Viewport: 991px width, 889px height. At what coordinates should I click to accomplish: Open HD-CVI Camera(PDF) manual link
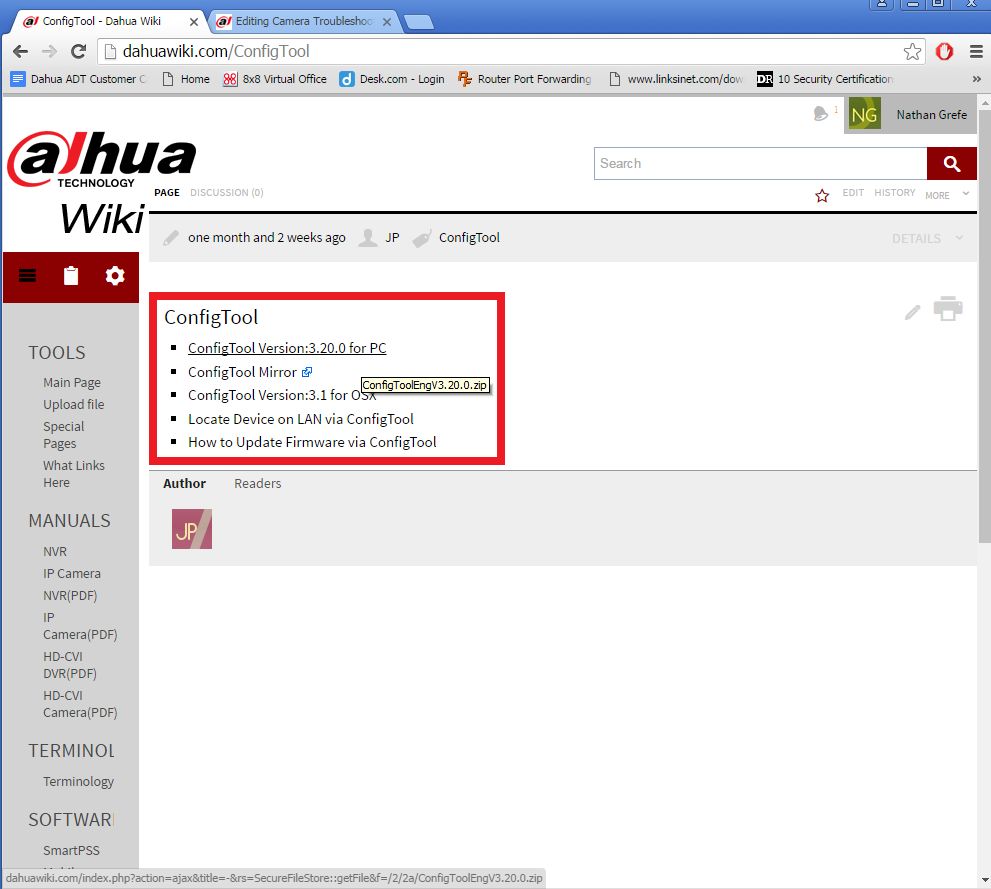80,704
